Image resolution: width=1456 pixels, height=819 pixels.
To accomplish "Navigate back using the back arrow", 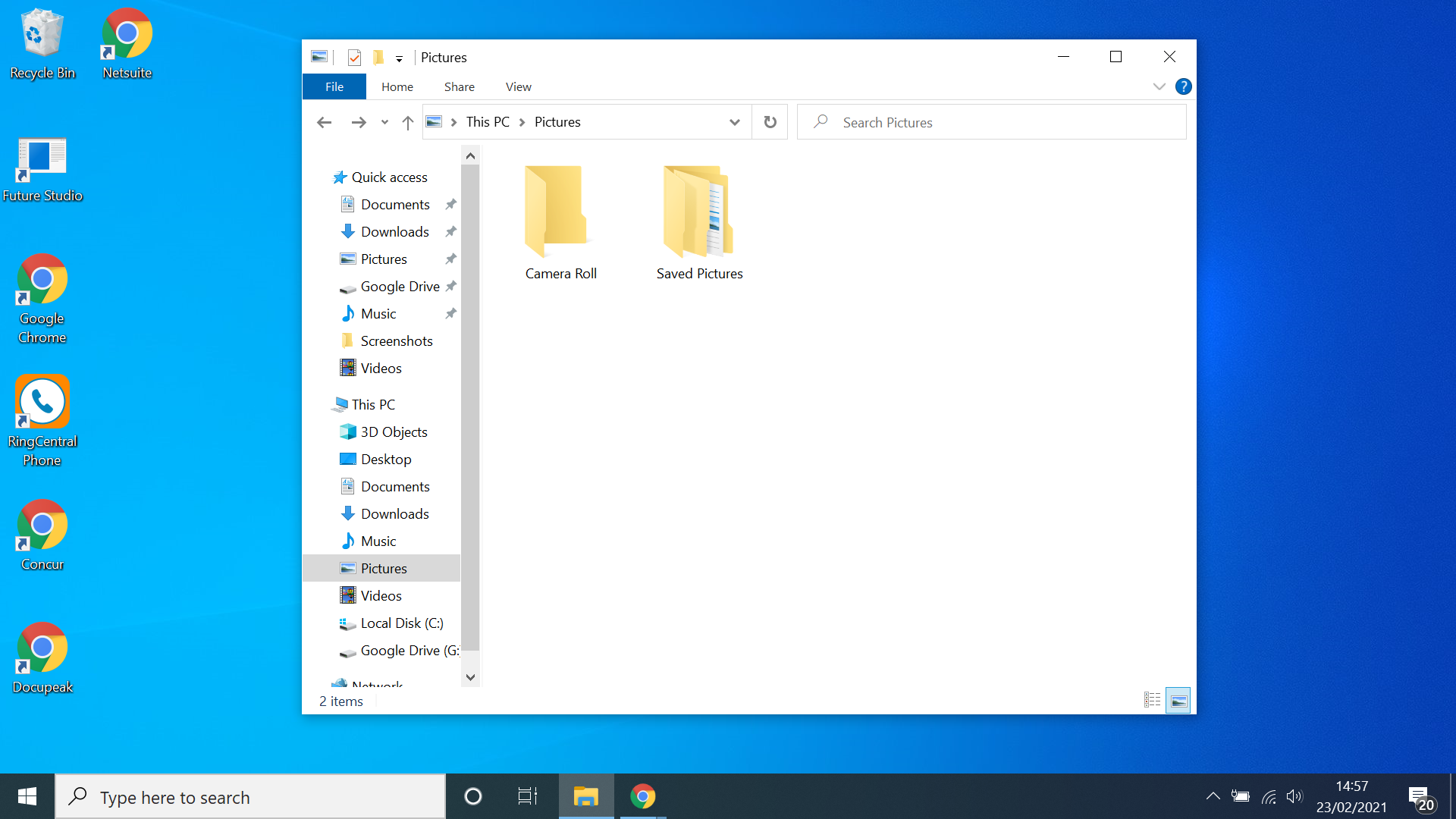I will pos(325,121).
